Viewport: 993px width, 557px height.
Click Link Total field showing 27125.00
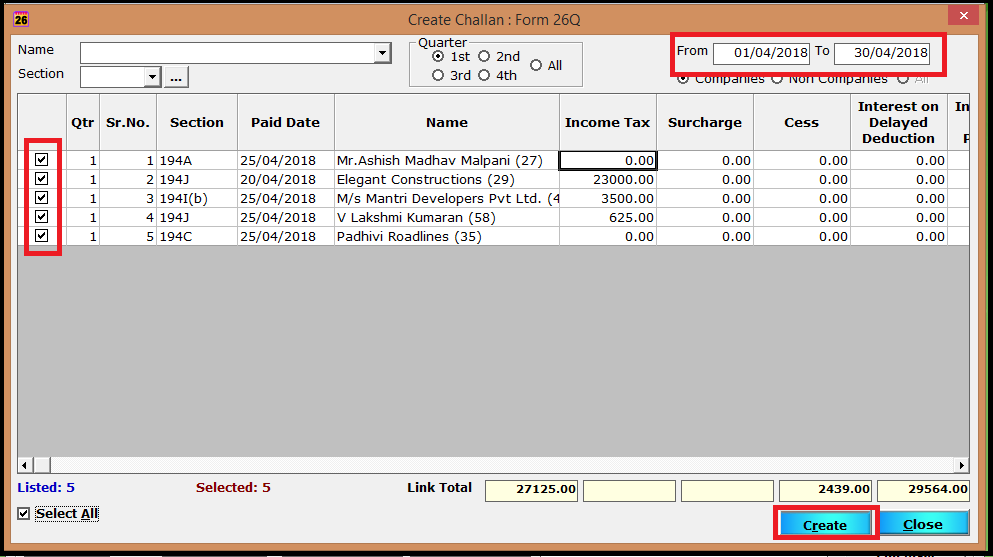point(531,490)
